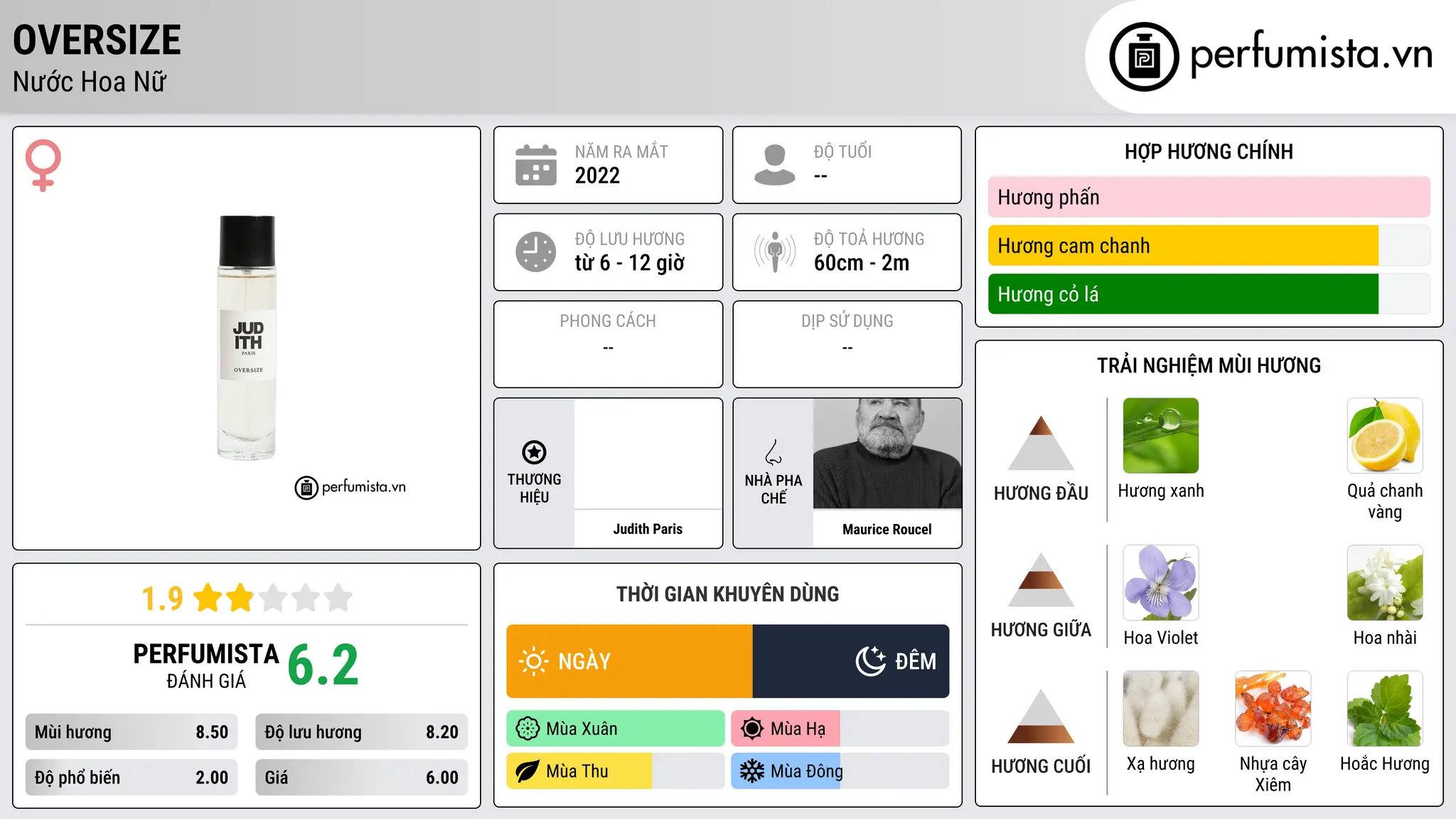Click the Giá 6.00 score box
Image resolution: width=1456 pixels, height=819 pixels.
[x=361, y=778]
